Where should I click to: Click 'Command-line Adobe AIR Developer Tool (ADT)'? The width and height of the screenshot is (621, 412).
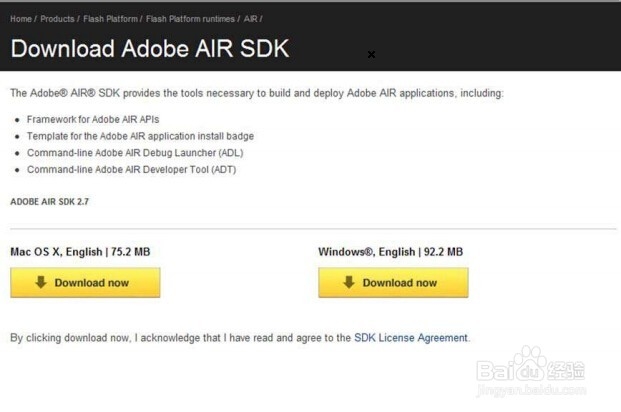click(131, 170)
